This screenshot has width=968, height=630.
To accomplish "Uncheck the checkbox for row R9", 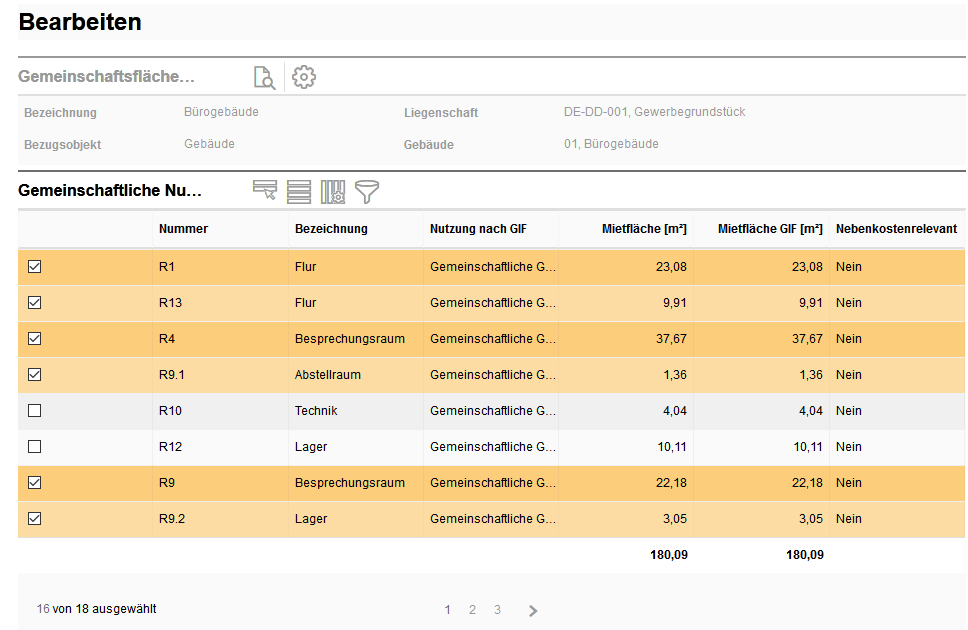I will coord(35,482).
